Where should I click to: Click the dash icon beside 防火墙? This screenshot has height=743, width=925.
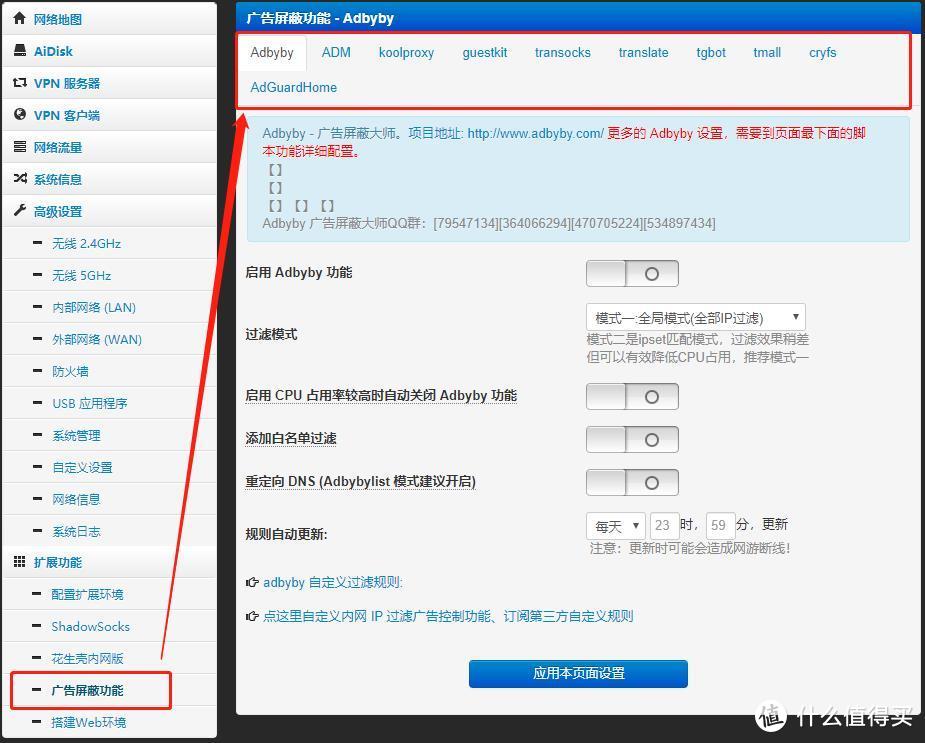click(38, 371)
